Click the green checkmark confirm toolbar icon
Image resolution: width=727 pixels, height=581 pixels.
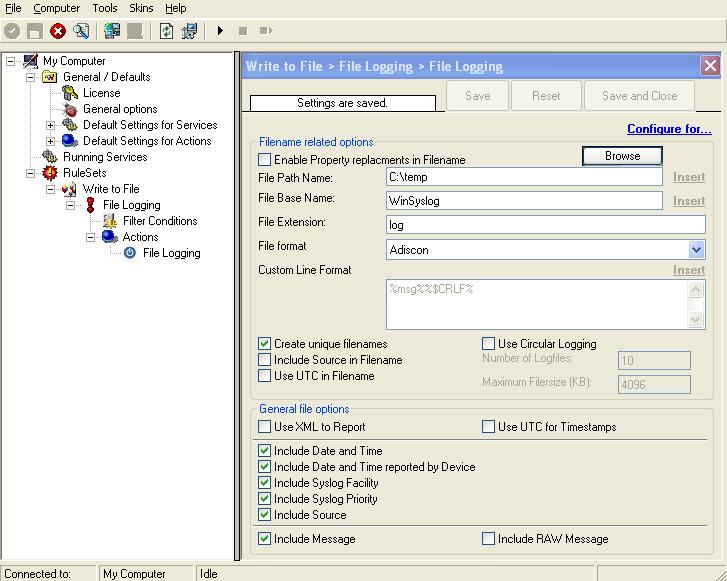point(12,31)
